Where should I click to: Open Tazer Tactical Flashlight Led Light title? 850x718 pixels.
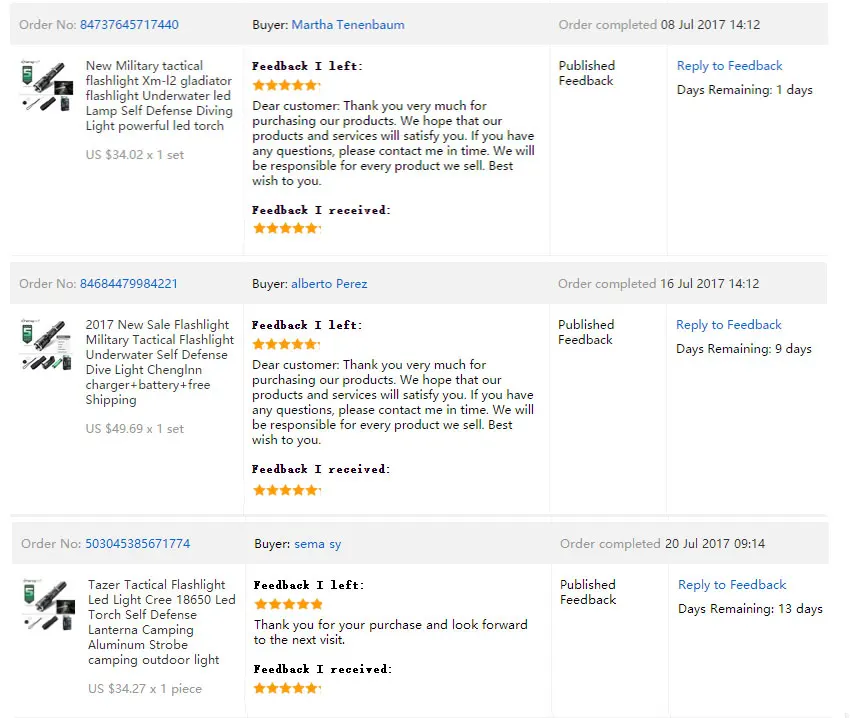pyautogui.click(x=162, y=622)
